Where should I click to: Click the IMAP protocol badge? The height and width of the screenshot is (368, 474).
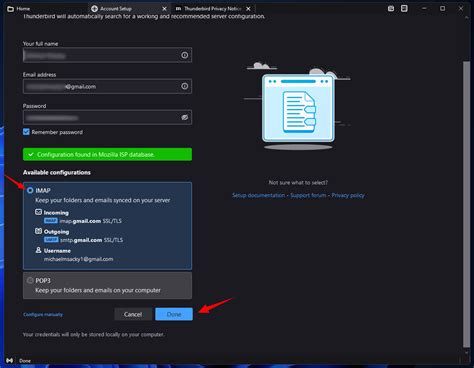pyautogui.click(x=51, y=221)
